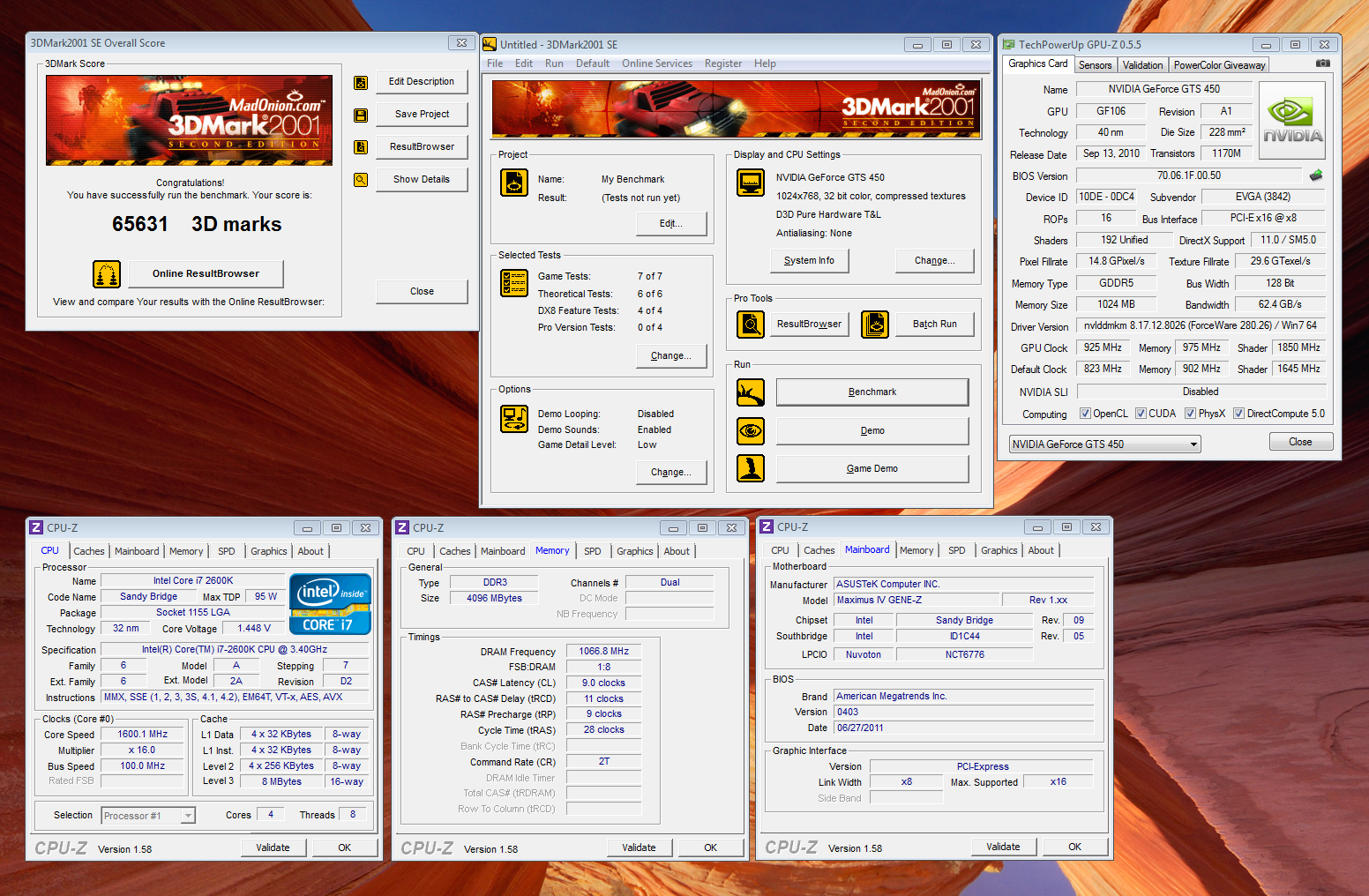
Task: Switch to the Sensors tab in GPU-Z
Action: coord(1095,65)
